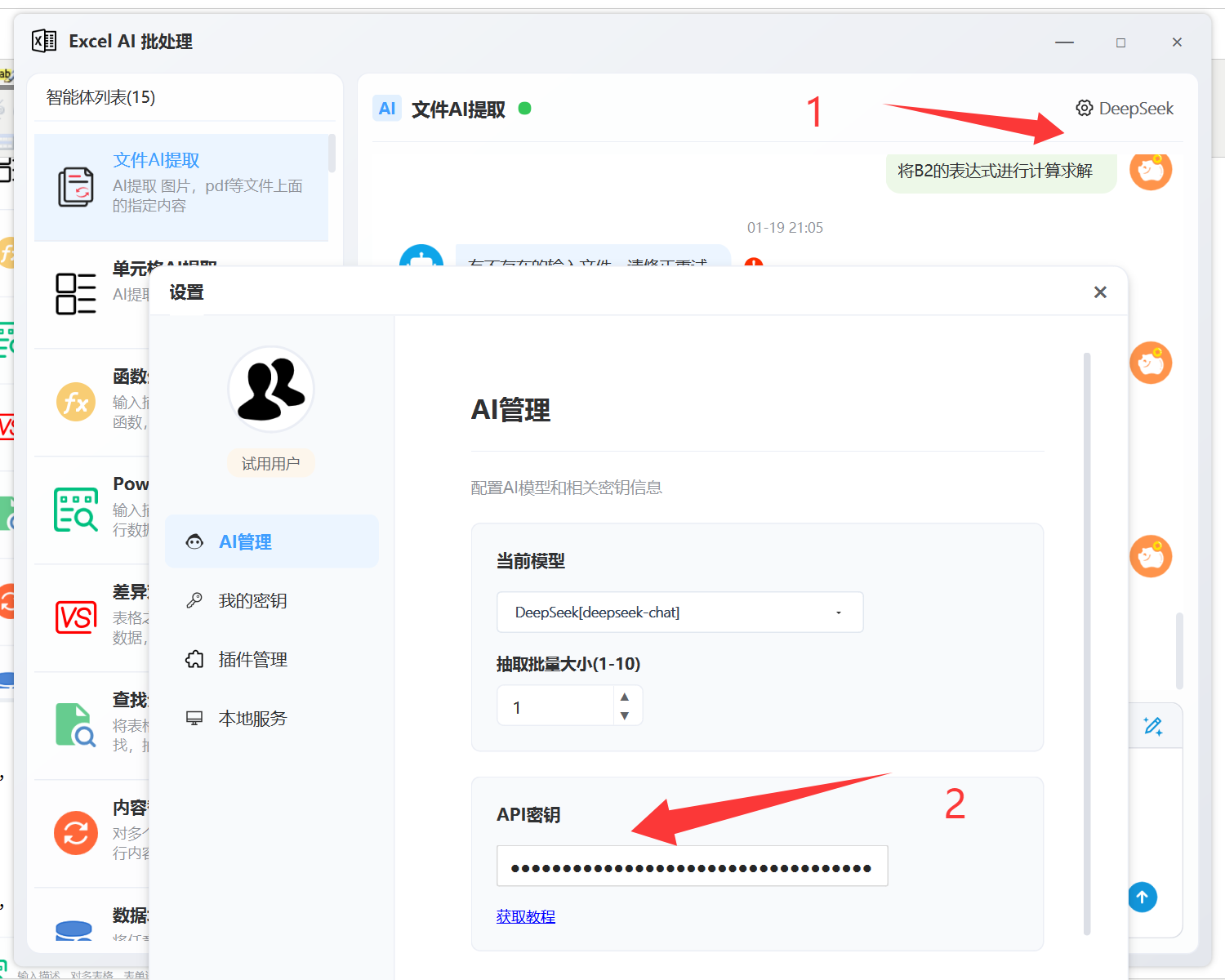Increase the 抽取批量大小 value with up arrow
The width and height of the screenshot is (1225, 980).
point(625,697)
